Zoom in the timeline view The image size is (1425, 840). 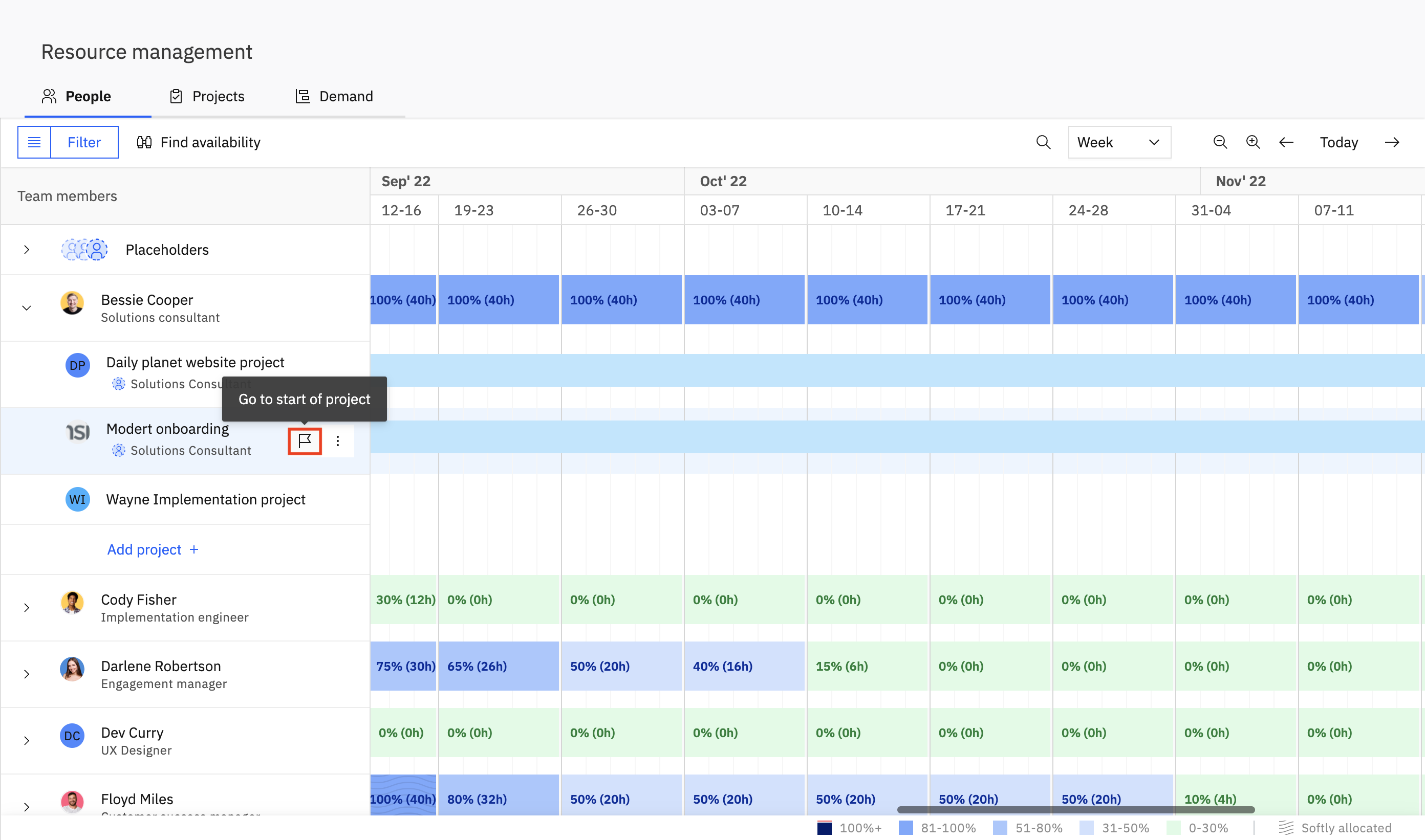pos(1253,142)
